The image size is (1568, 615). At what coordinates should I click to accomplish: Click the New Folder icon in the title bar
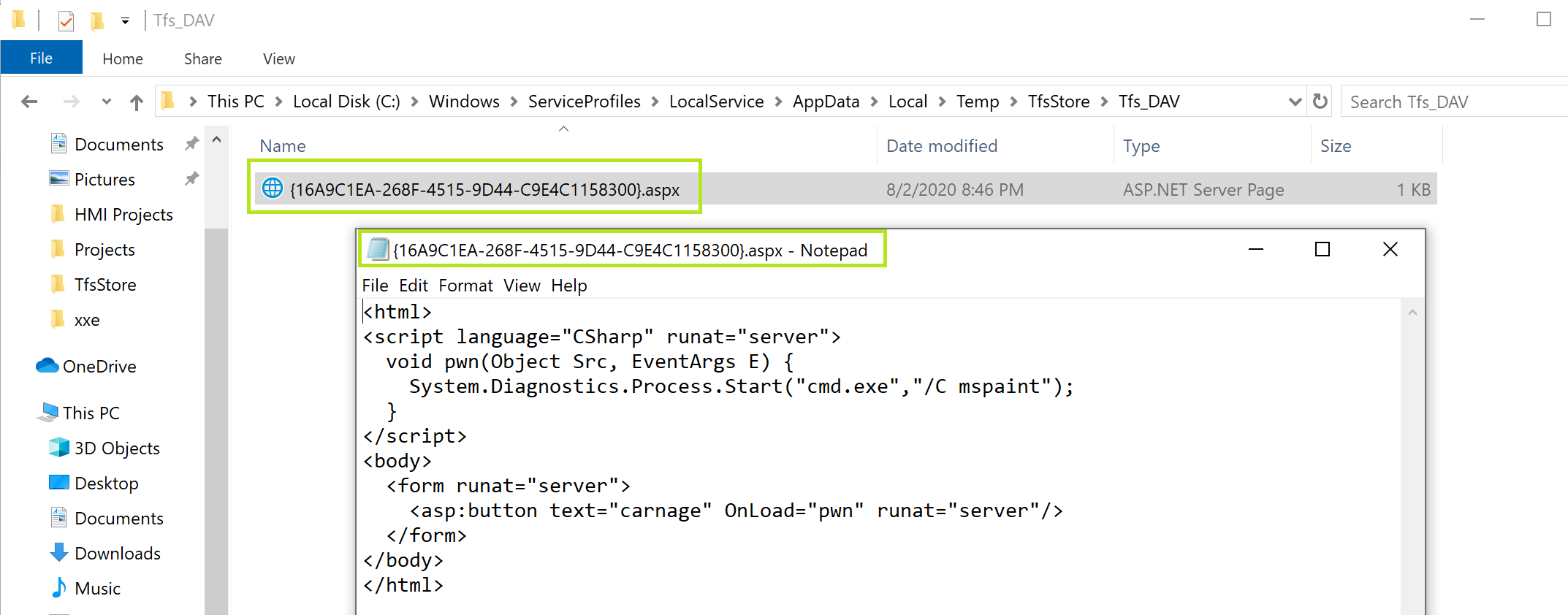[x=96, y=20]
